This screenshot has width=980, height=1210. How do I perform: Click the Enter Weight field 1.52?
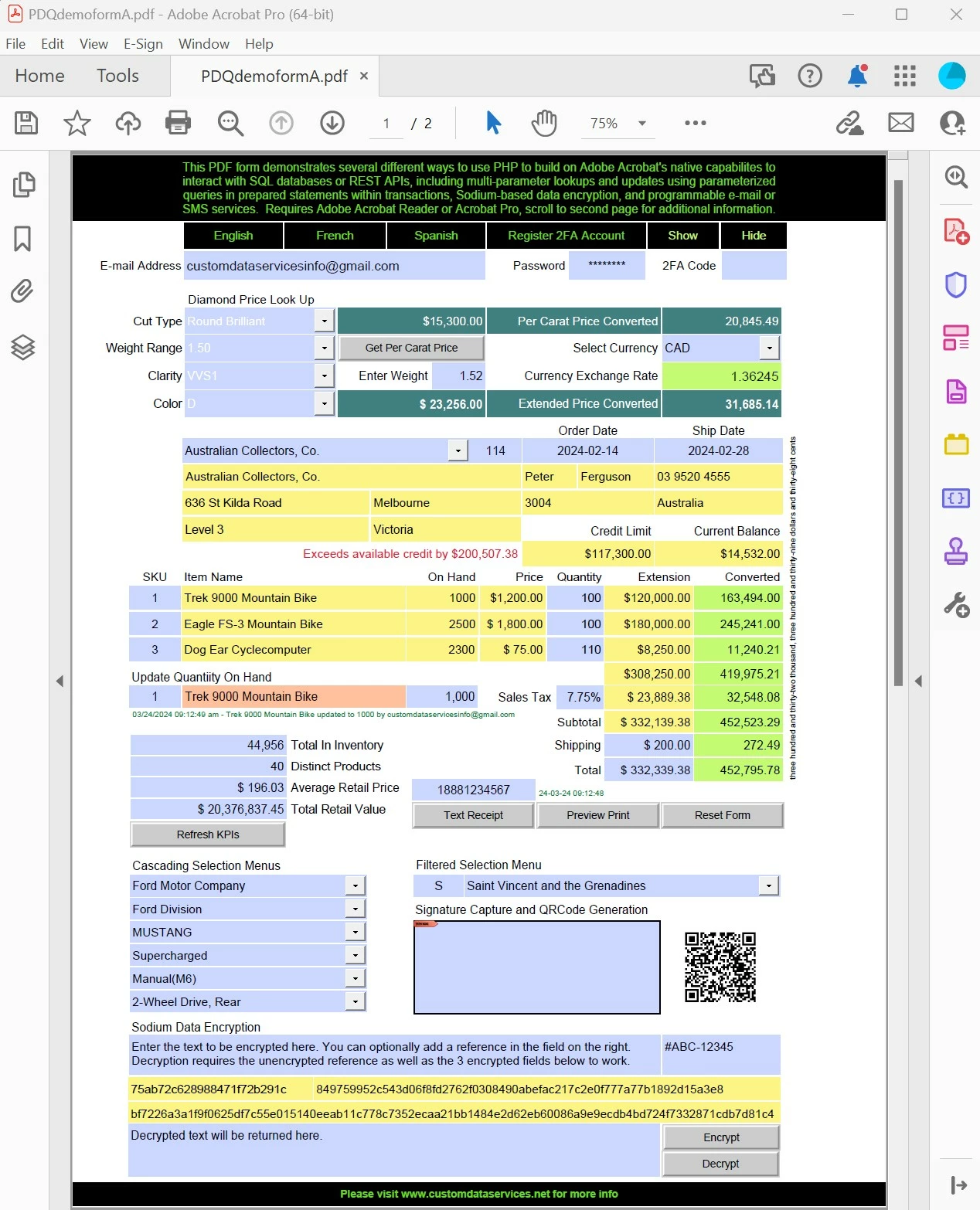click(x=458, y=376)
